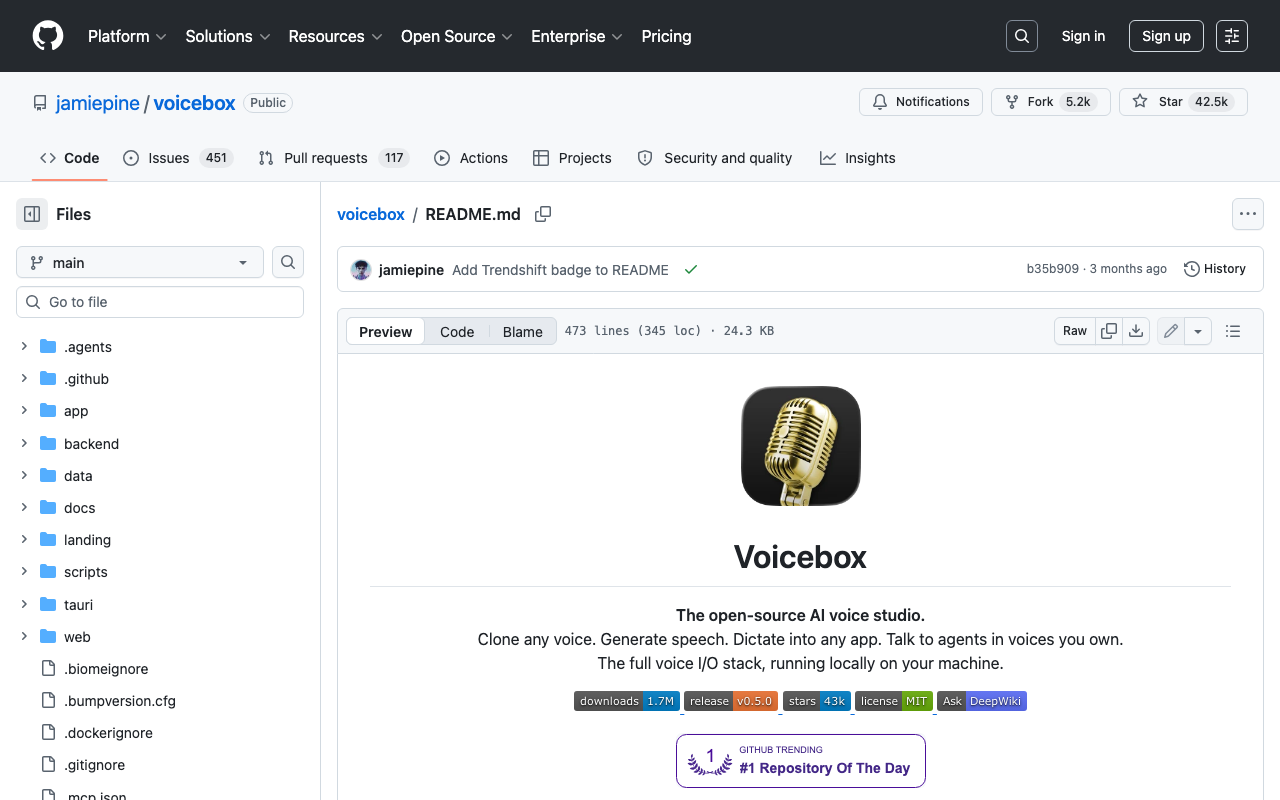Screen dimensions: 1280x800
Task: View the green commit status checkmark
Action: pos(690,270)
